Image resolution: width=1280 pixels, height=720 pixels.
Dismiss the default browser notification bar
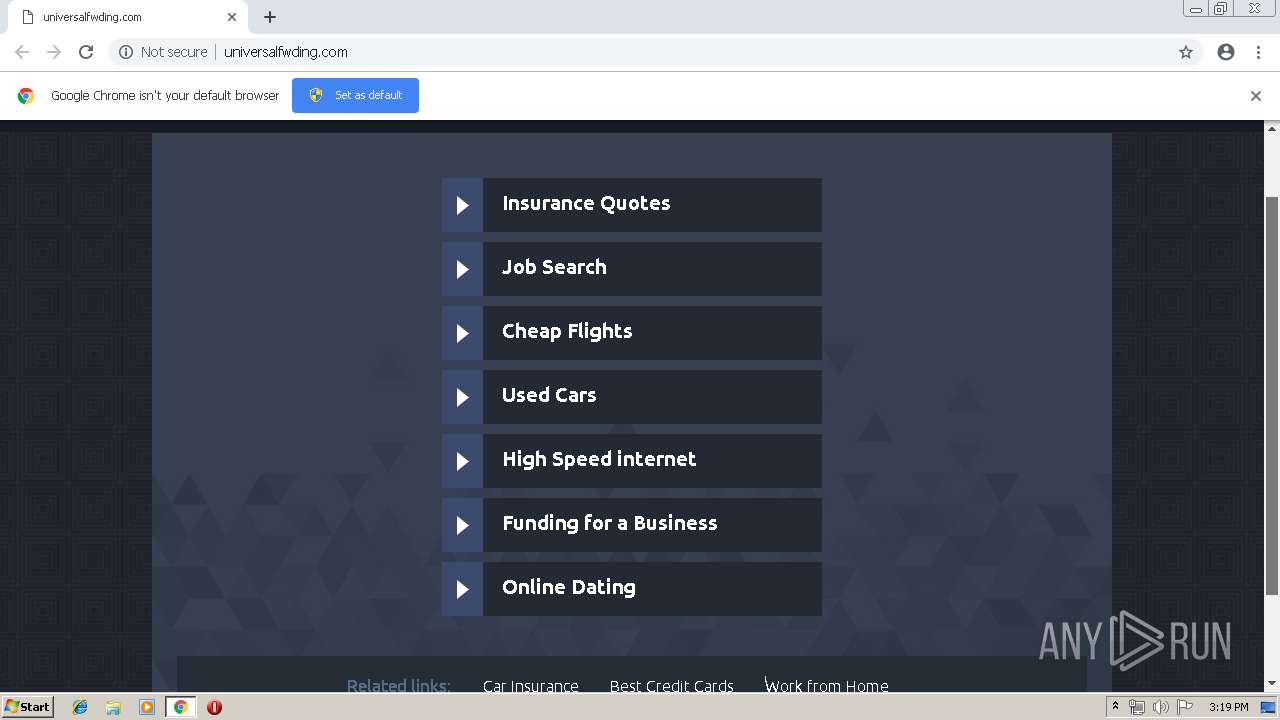tap(1256, 96)
